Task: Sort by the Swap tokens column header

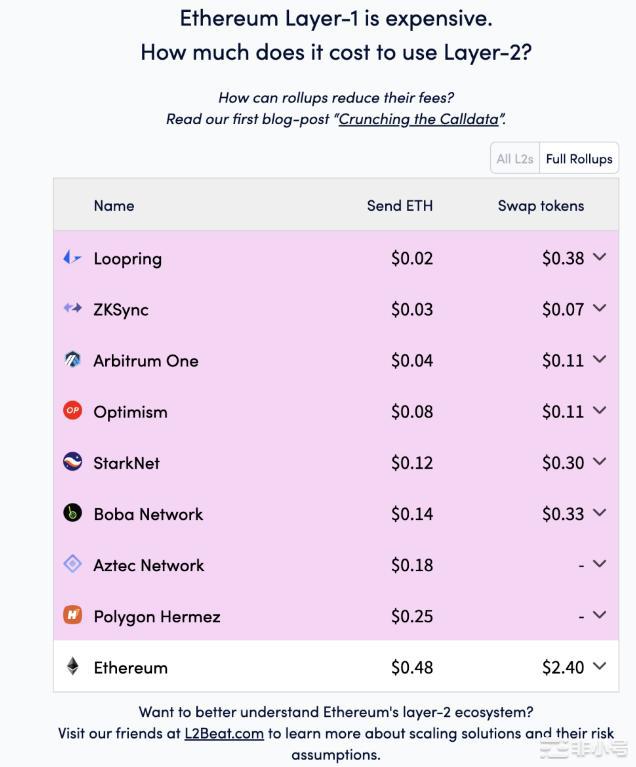Action: pos(541,206)
